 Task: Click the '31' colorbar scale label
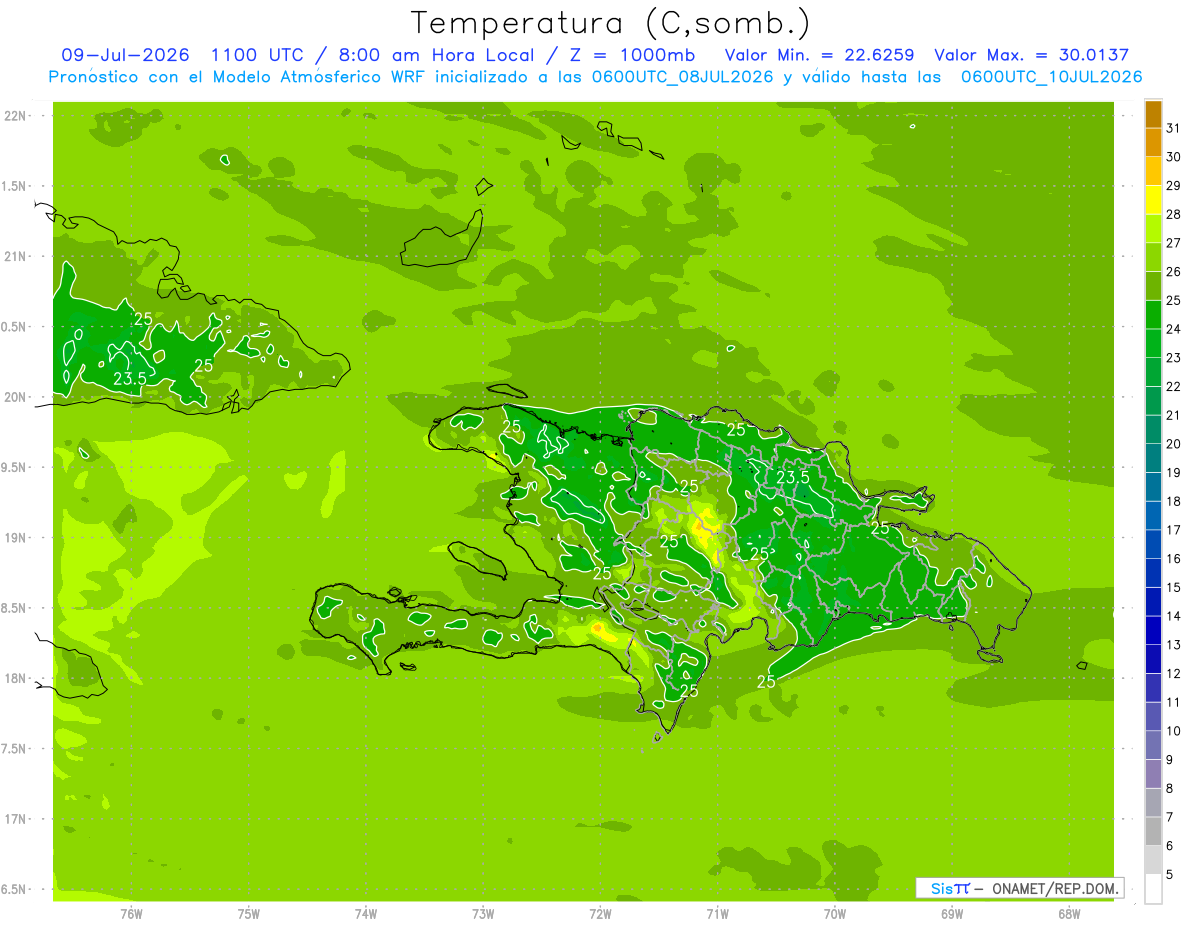pos(1174,128)
